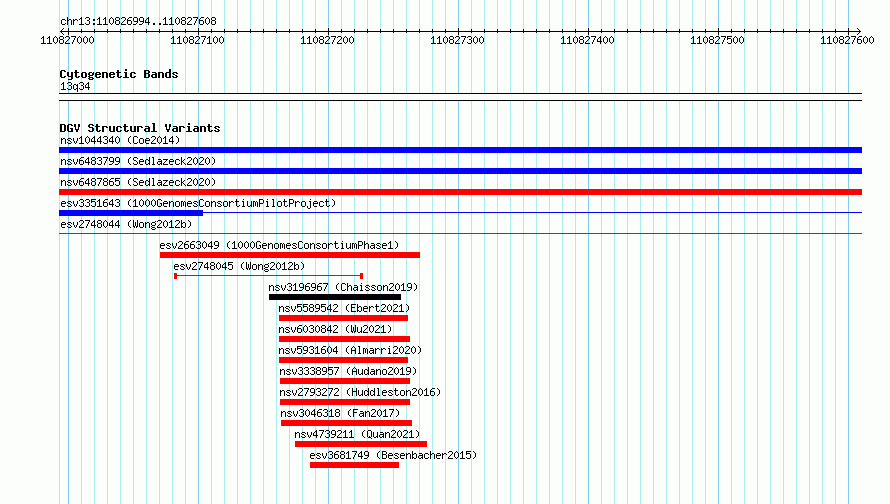Click the Cytogenetic Bands track title

coord(119,74)
